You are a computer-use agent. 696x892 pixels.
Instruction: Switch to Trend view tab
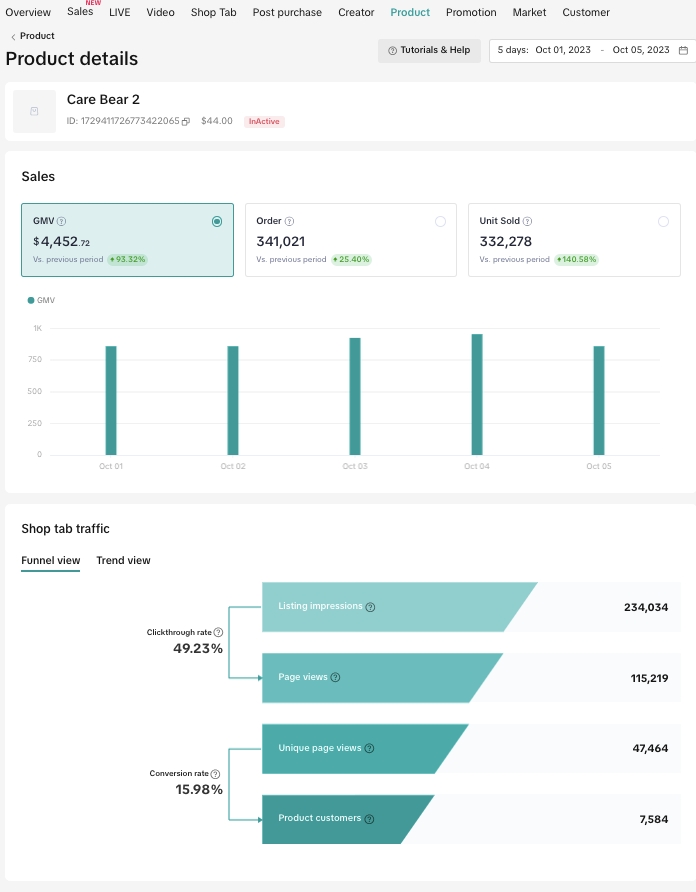(x=123, y=560)
